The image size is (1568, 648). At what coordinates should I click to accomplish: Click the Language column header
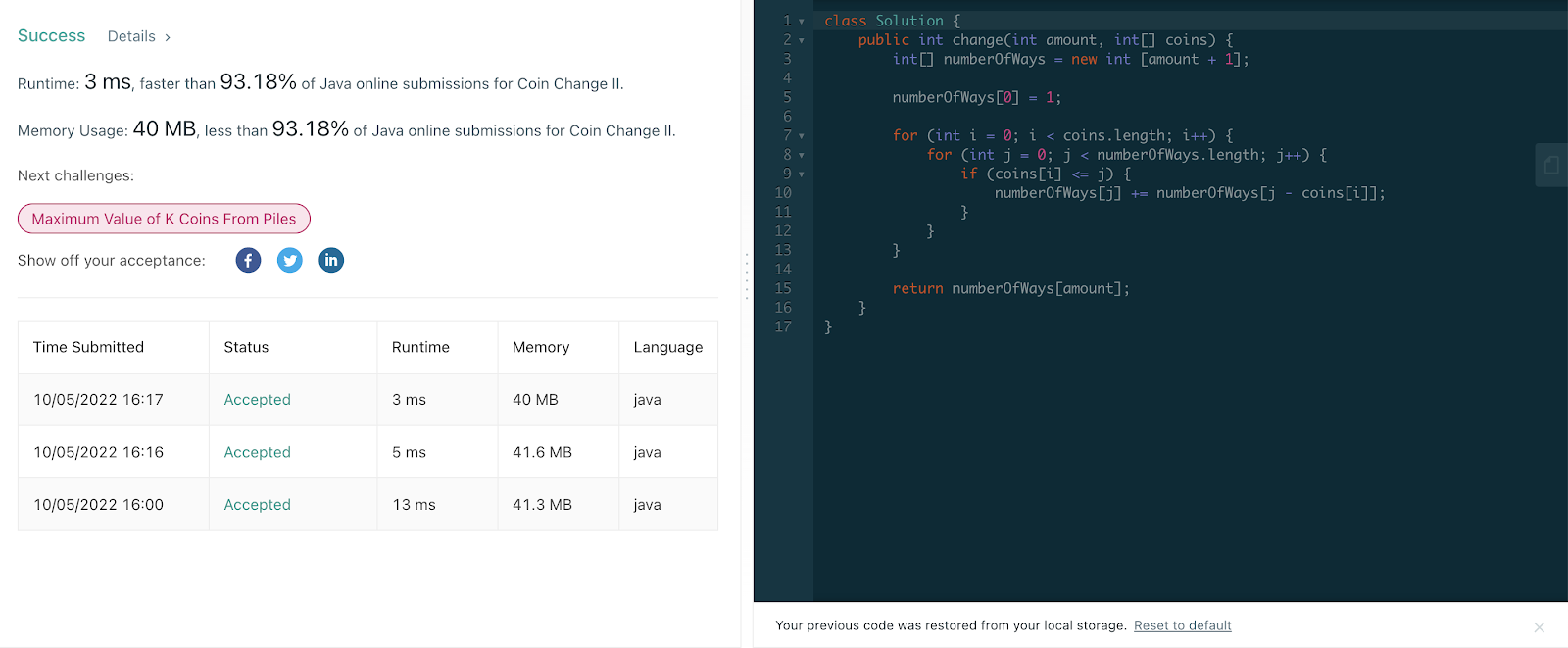(x=668, y=347)
